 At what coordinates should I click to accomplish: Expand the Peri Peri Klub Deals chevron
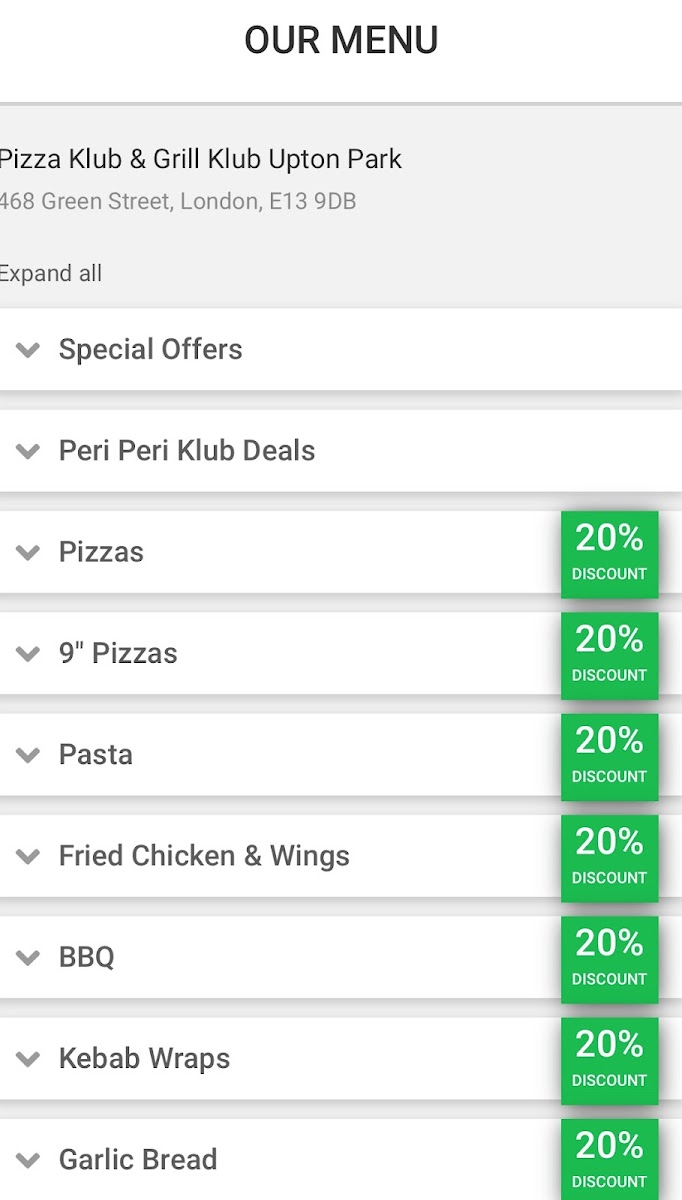point(28,451)
